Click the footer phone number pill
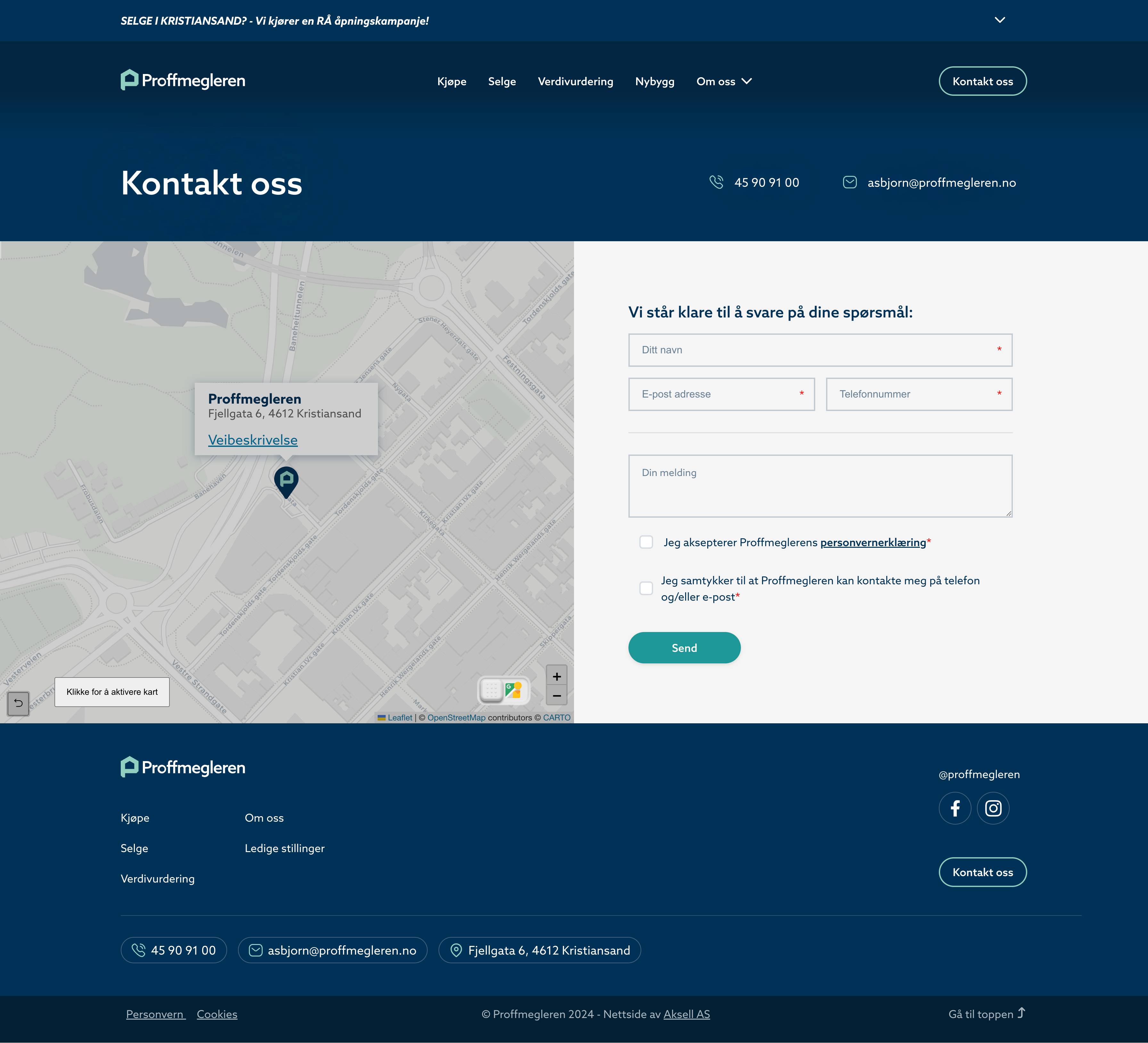The height and width of the screenshot is (1043, 1148). (x=174, y=950)
